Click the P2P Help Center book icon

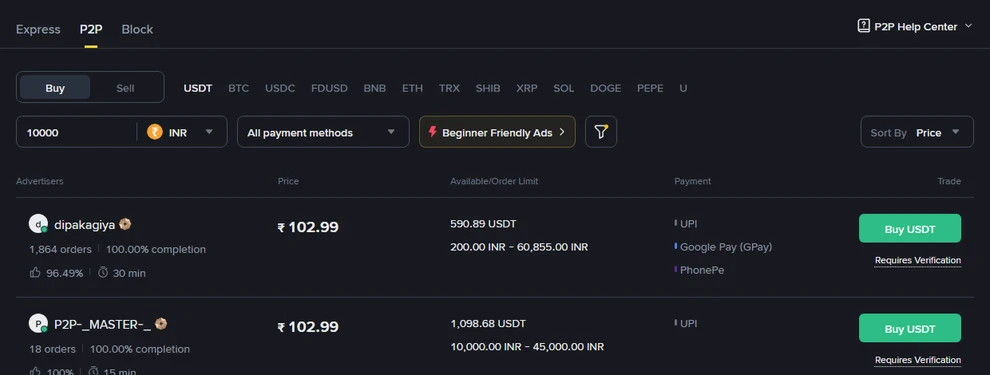(x=863, y=26)
